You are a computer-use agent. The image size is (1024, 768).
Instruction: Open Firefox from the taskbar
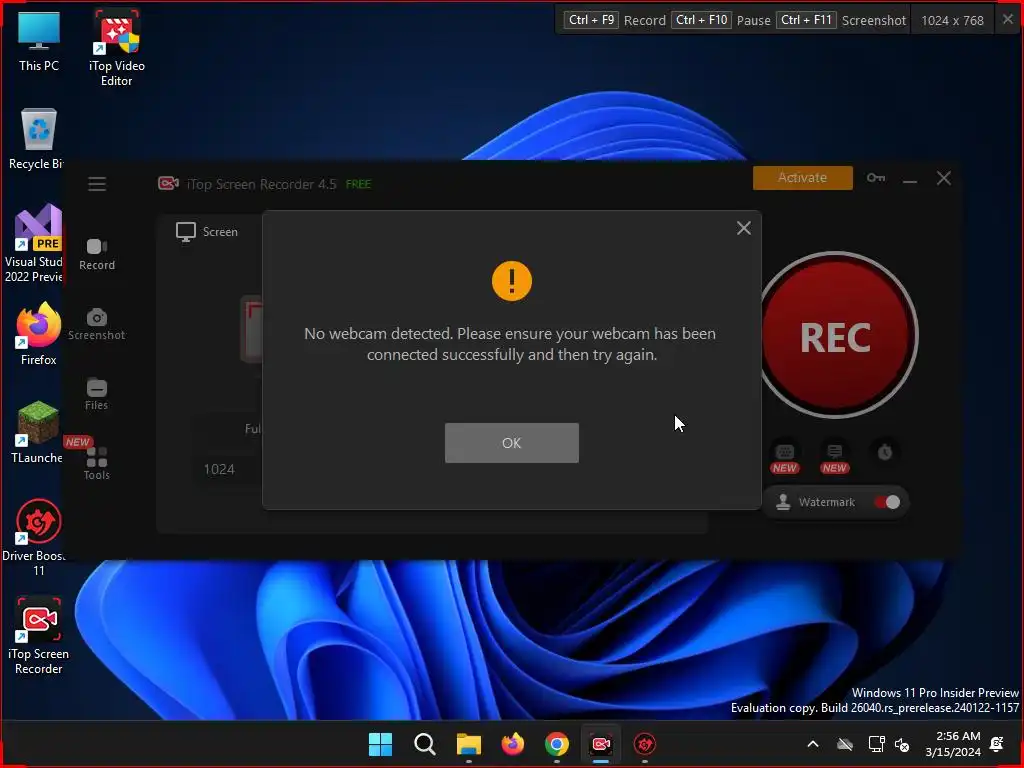coord(513,744)
